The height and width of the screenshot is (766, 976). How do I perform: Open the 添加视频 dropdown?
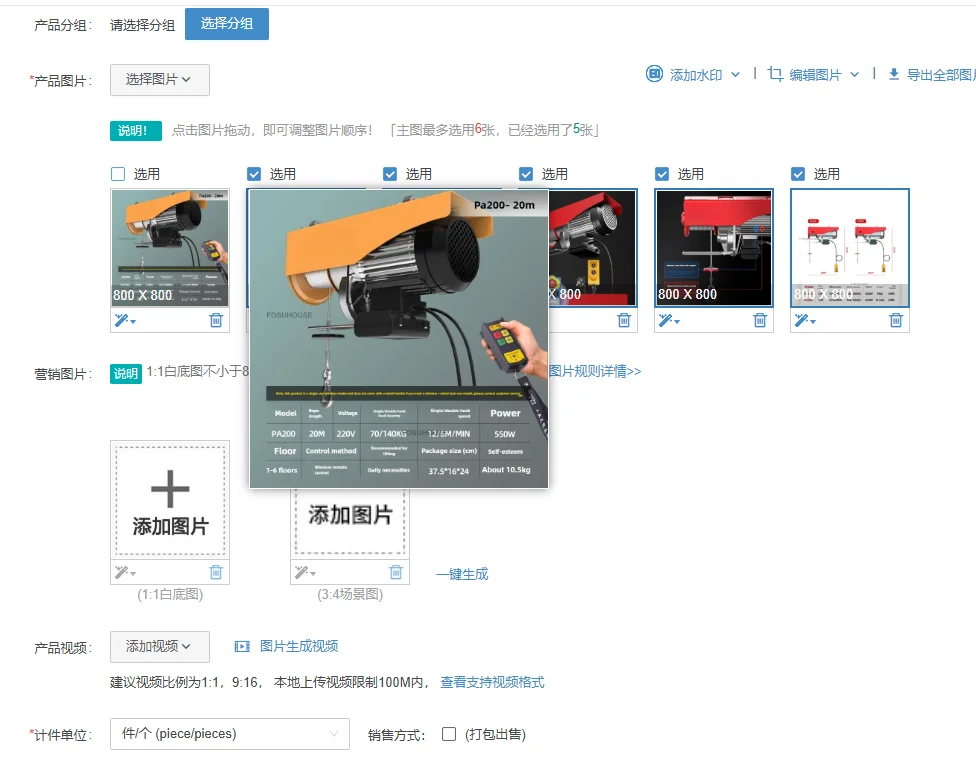[159, 647]
